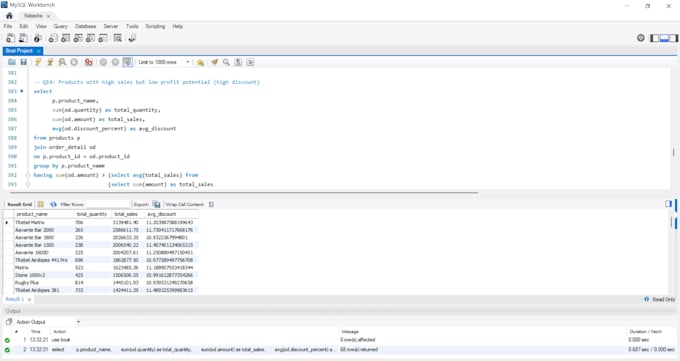Toggle the right sidebar panel
Image resolution: width=680 pixels, height=361 pixels.
[673, 38]
